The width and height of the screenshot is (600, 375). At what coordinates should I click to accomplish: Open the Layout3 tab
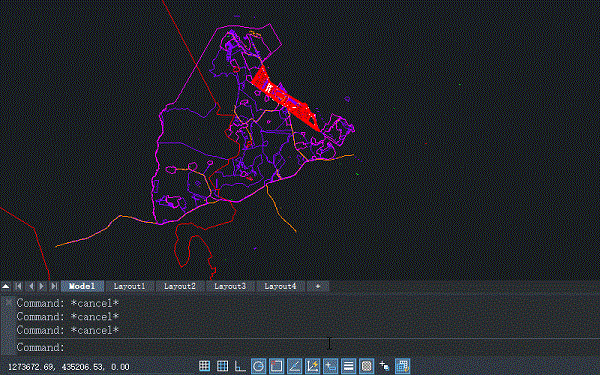tap(230, 286)
